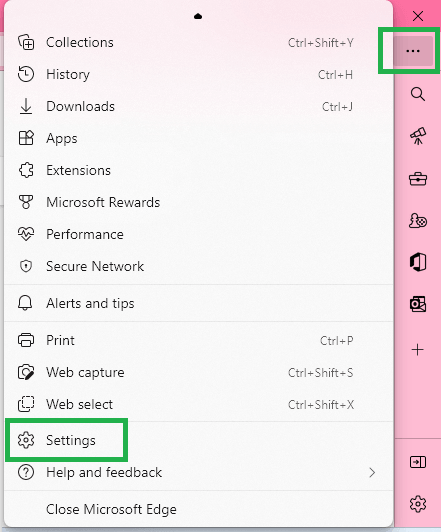Open the Tools briefcase icon in sidebar
Image resolution: width=441 pixels, height=532 pixels.
(x=418, y=178)
